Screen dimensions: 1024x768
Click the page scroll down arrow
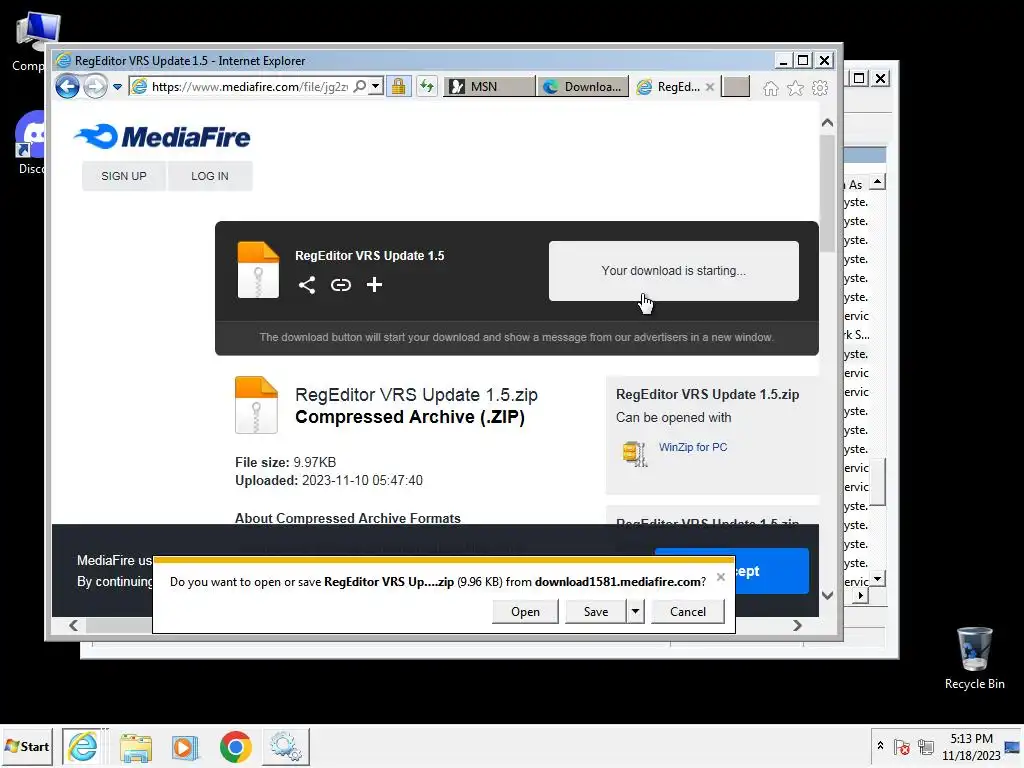point(827,595)
